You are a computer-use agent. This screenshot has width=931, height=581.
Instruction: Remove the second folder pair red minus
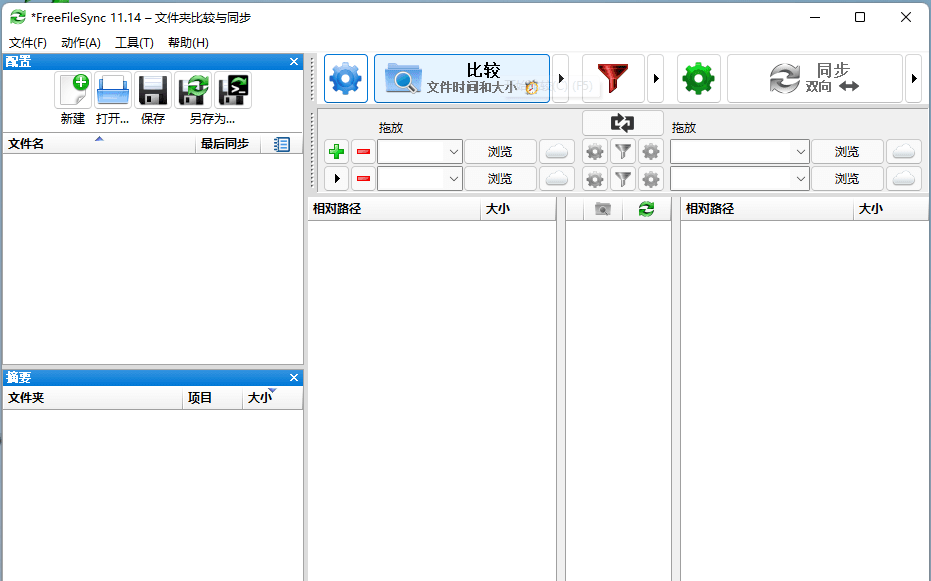point(363,179)
